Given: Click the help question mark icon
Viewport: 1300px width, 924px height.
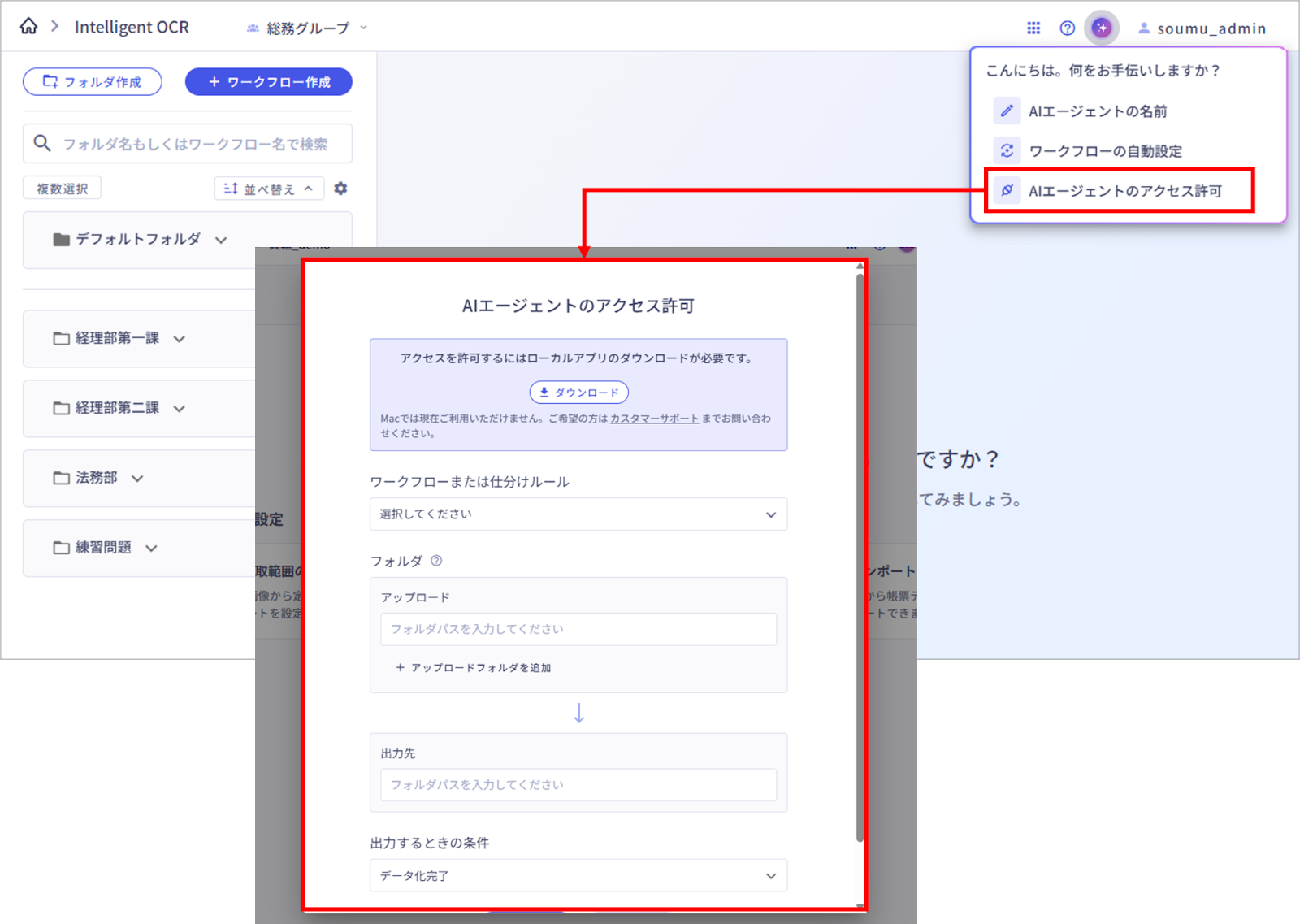Looking at the screenshot, I should (x=1067, y=28).
